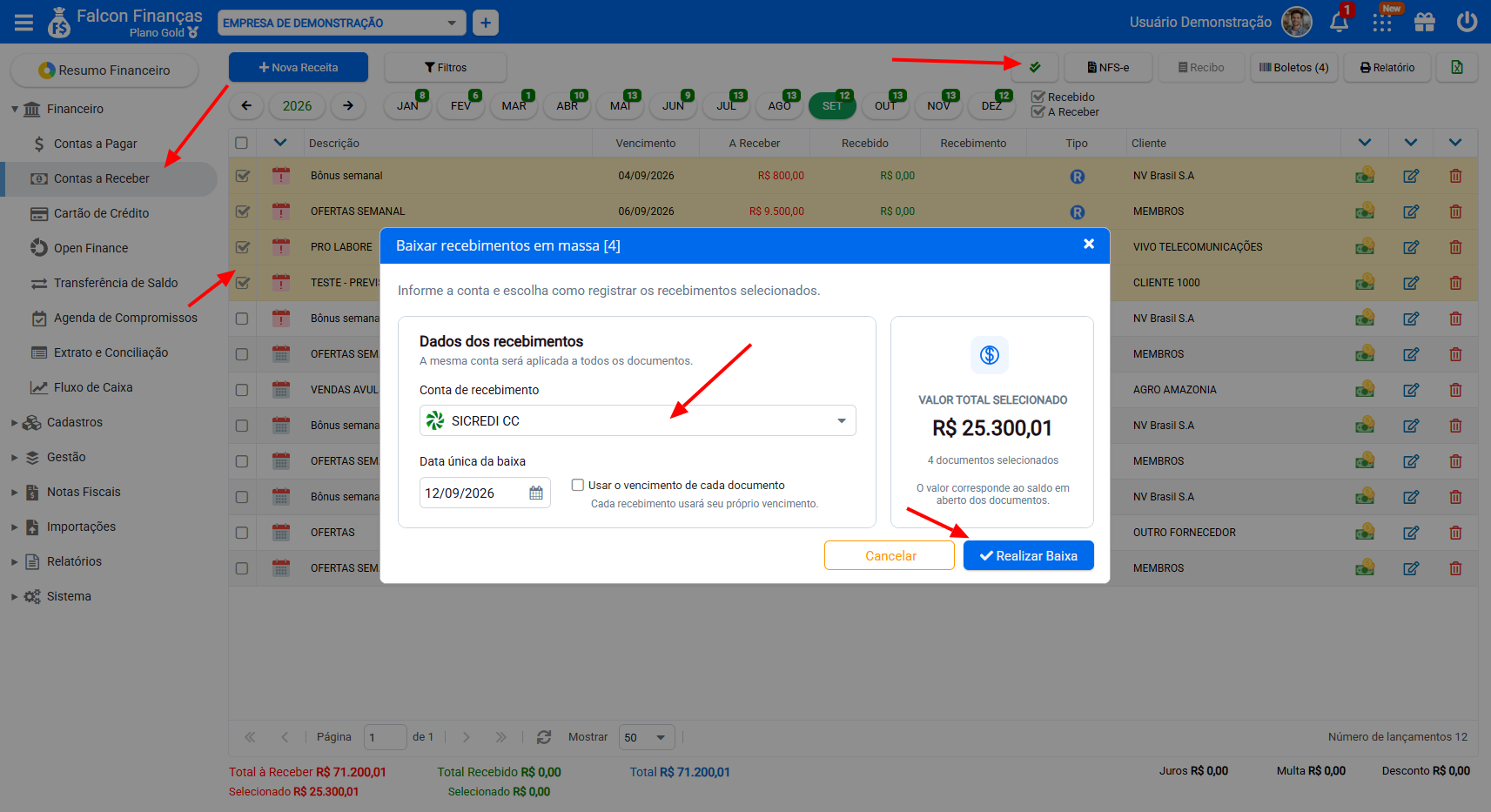Open the notifications bell
Viewport: 1491px width, 812px height.
pos(1340,23)
